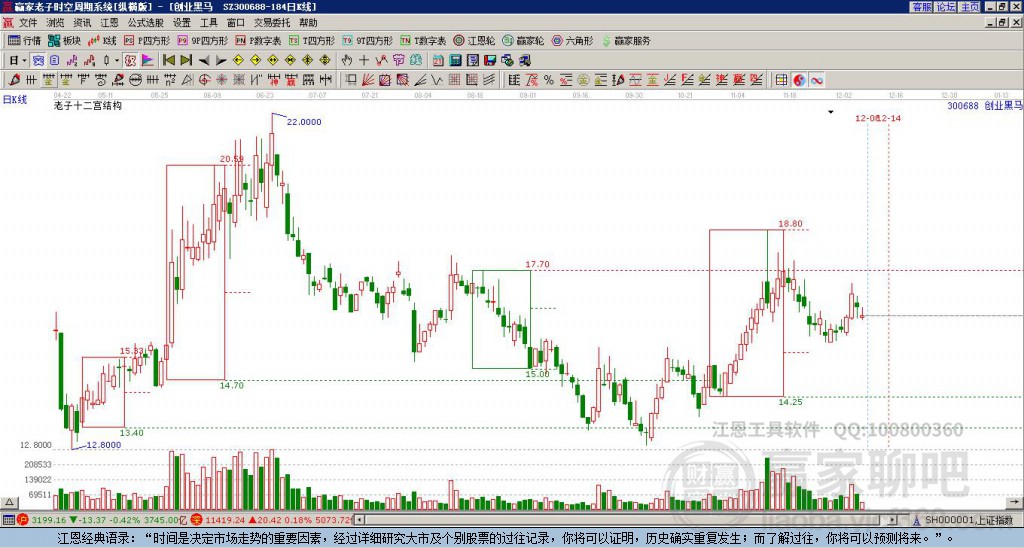
Task: Toggle the 权 adjustment button
Action: click(131, 61)
